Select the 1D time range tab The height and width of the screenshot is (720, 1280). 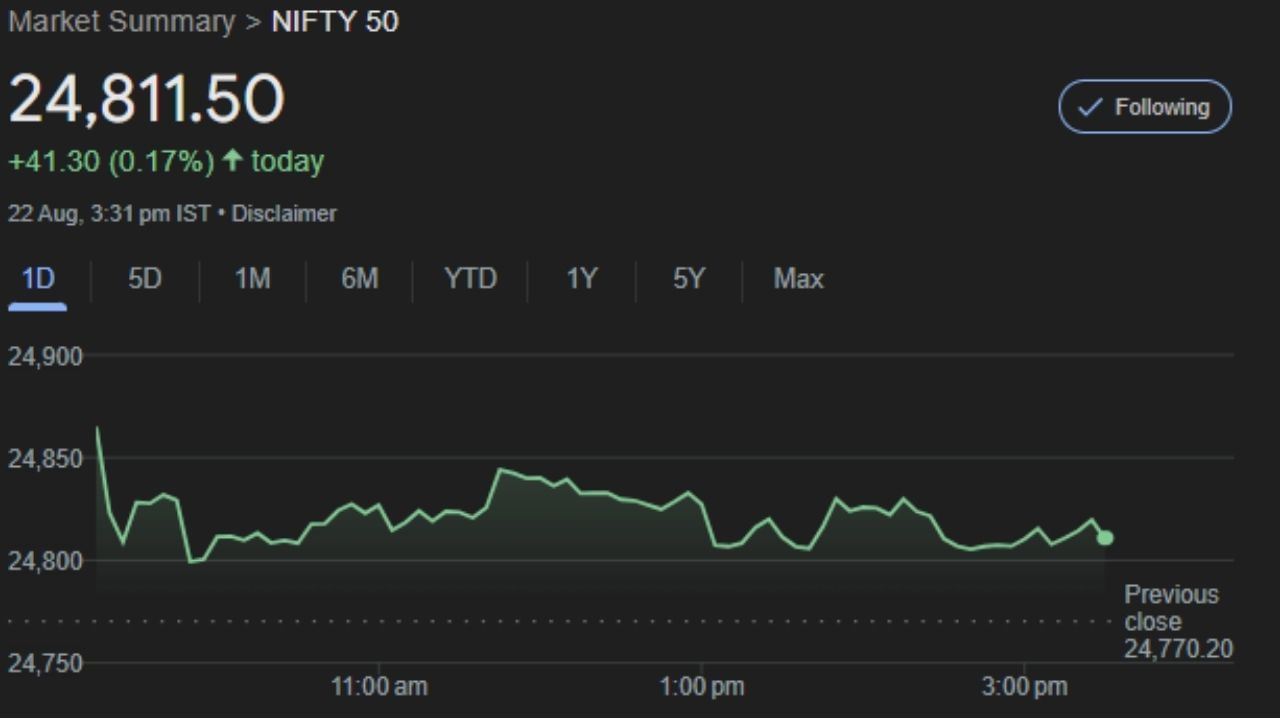(x=38, y=279)
